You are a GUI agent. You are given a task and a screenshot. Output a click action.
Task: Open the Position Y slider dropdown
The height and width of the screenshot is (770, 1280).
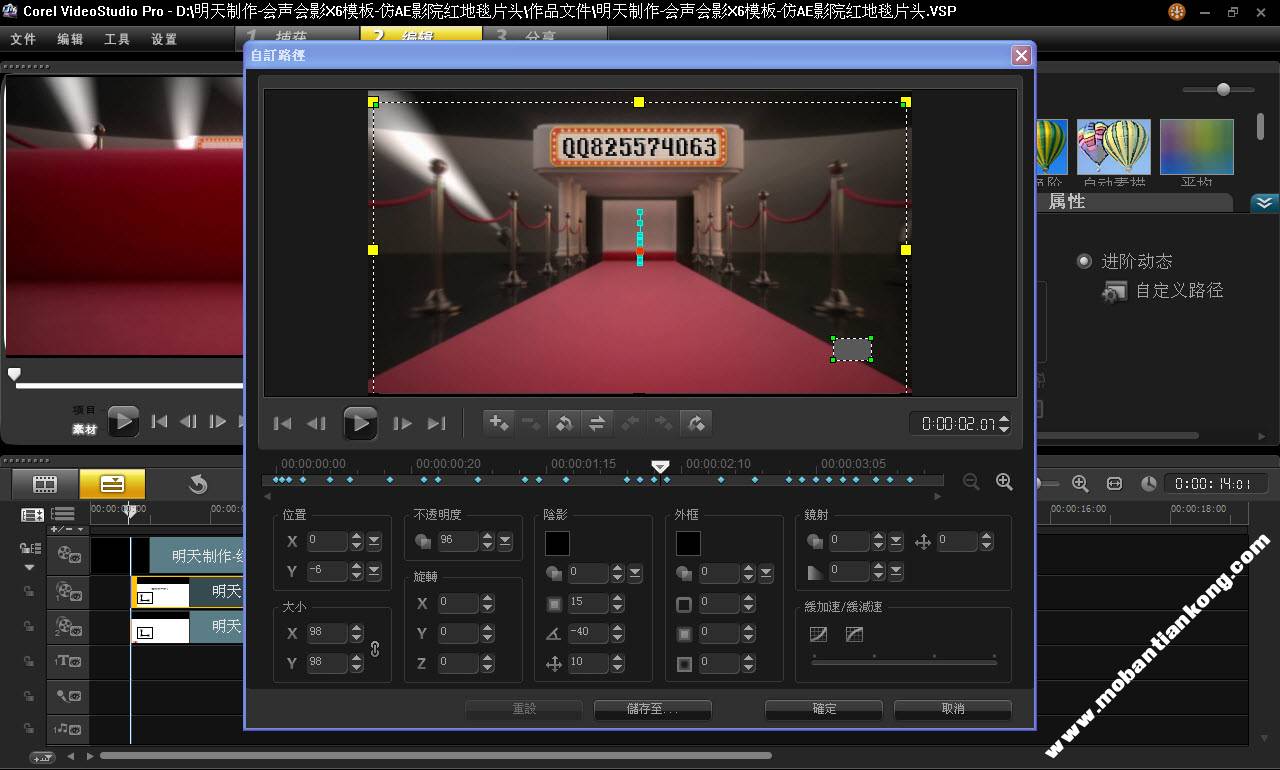[374, 571]
